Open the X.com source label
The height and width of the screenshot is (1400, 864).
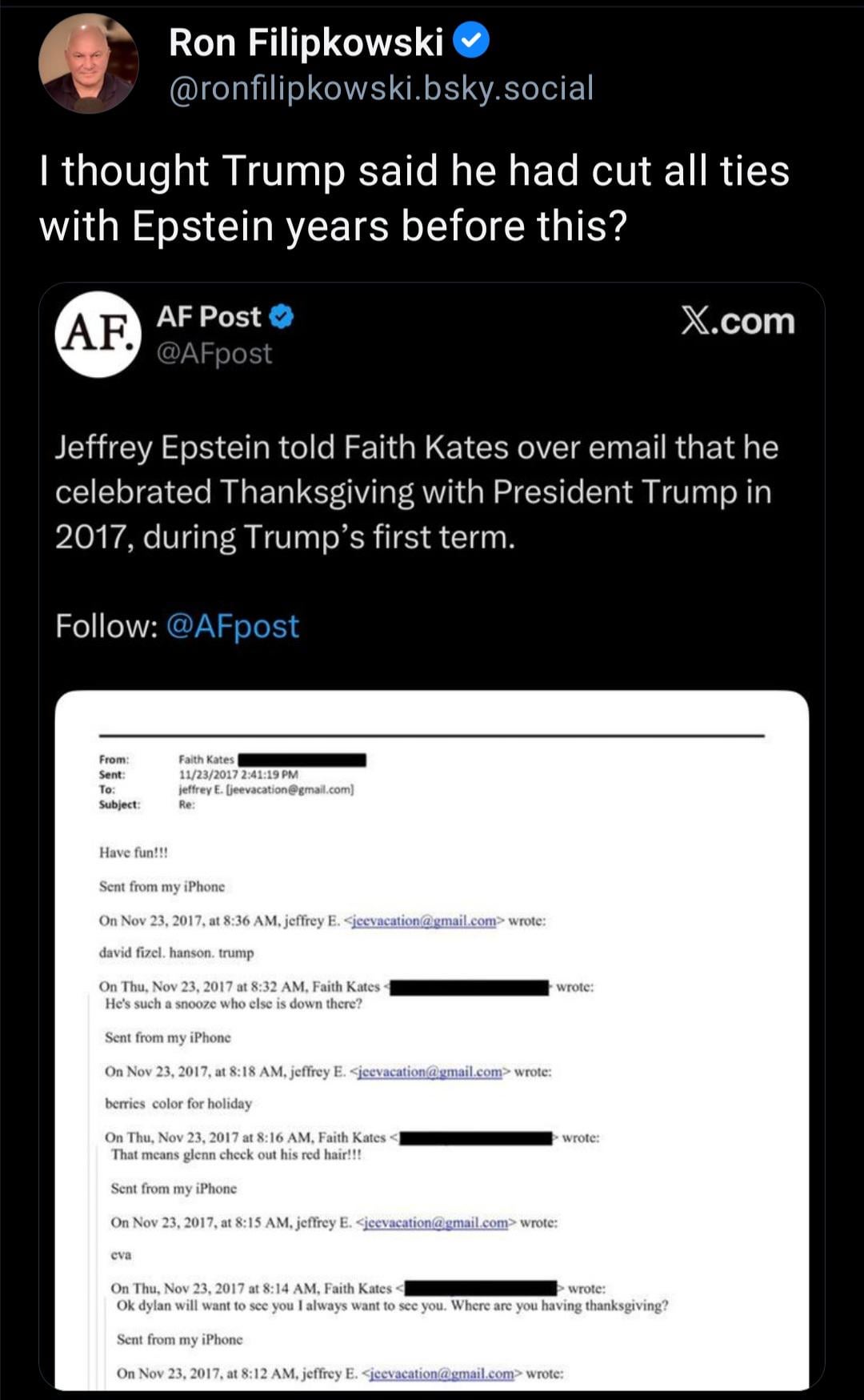[x=738, y=321]
